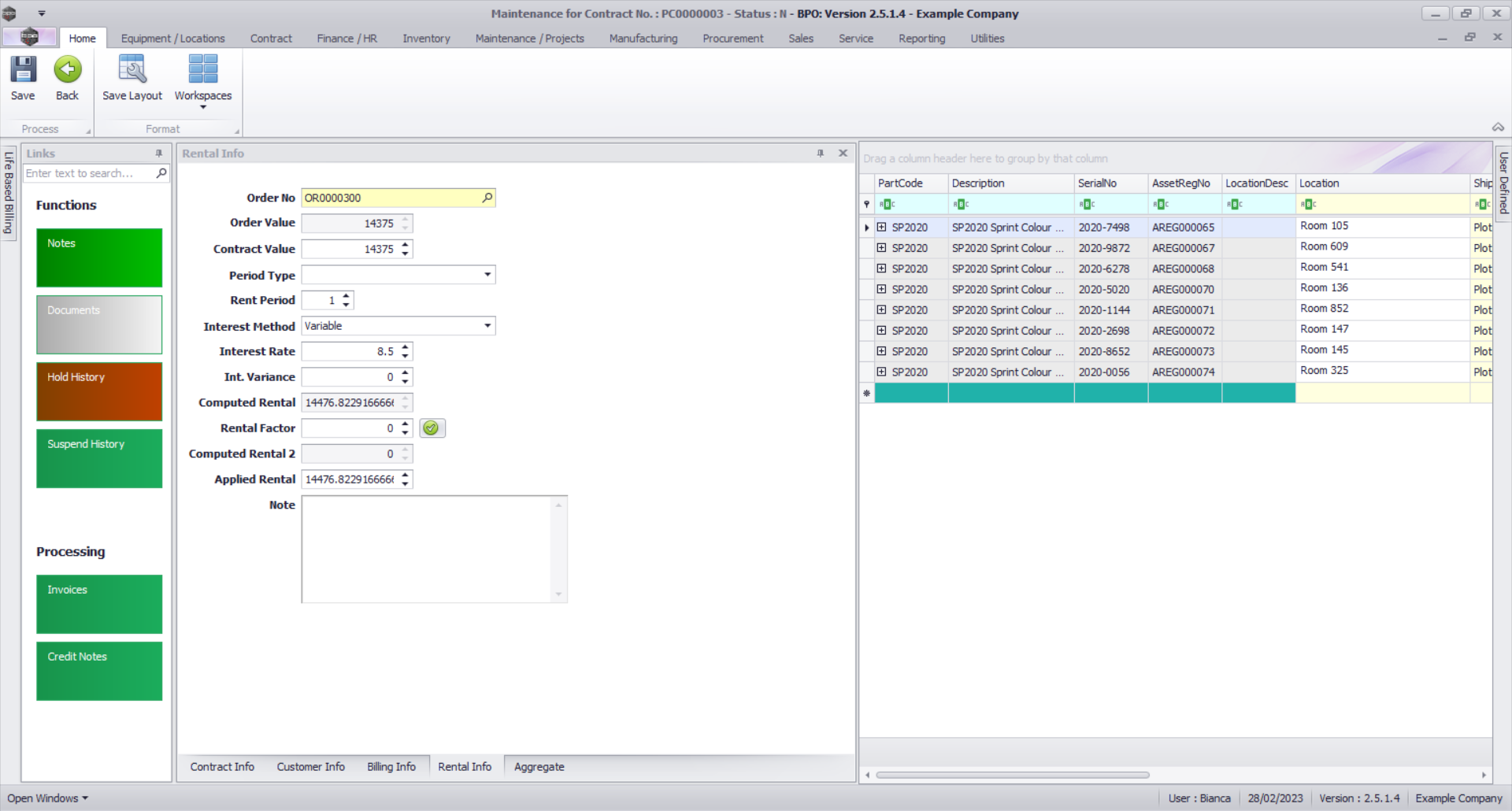Click the Order No search magnifier icon
The image size is (1512, 811).
click(x=487, y=198)
